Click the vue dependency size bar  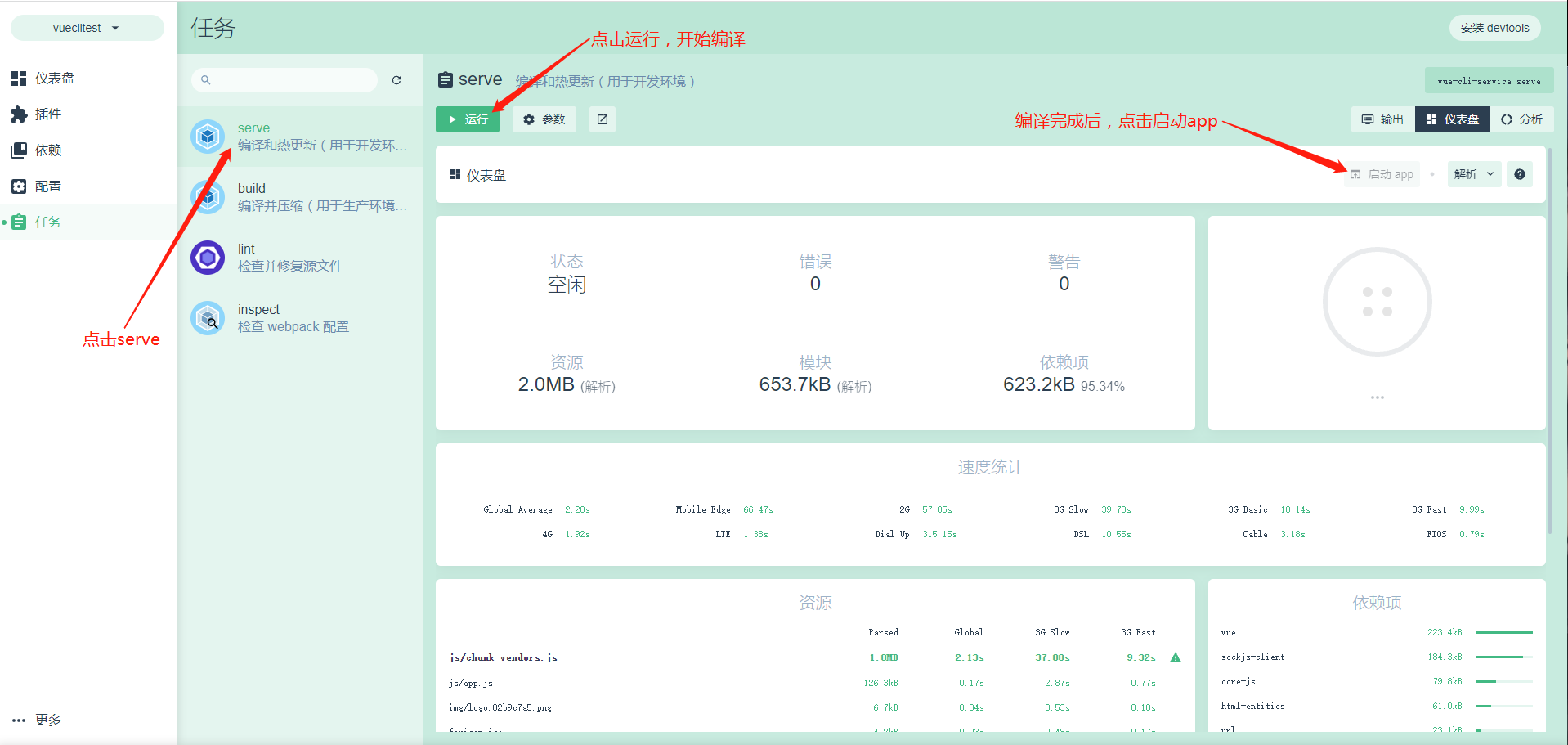tap(1504, 632)
